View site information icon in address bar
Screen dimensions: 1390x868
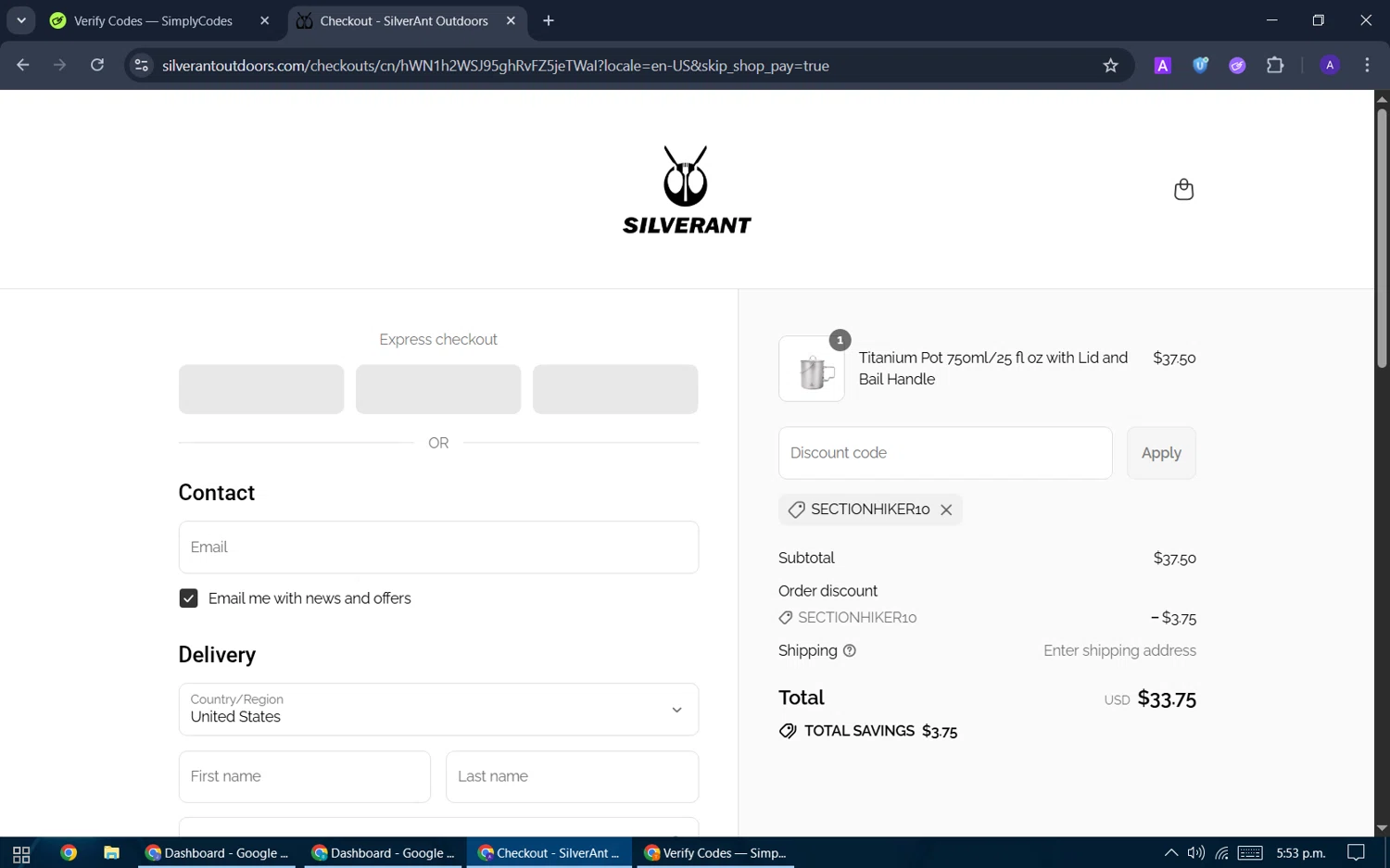[x=141, y=65]
